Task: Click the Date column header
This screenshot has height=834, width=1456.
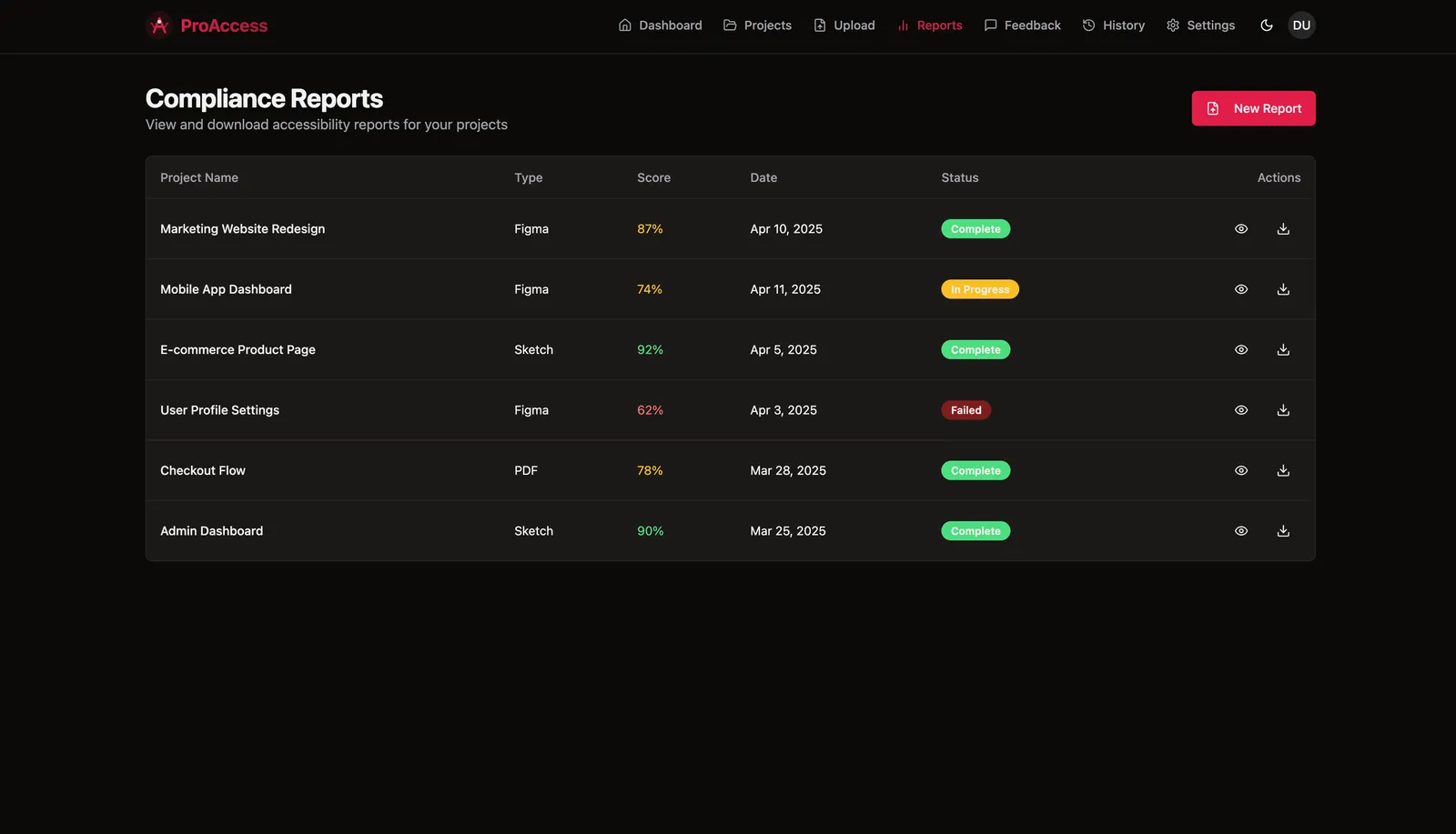Action: (x=763, y=177)
